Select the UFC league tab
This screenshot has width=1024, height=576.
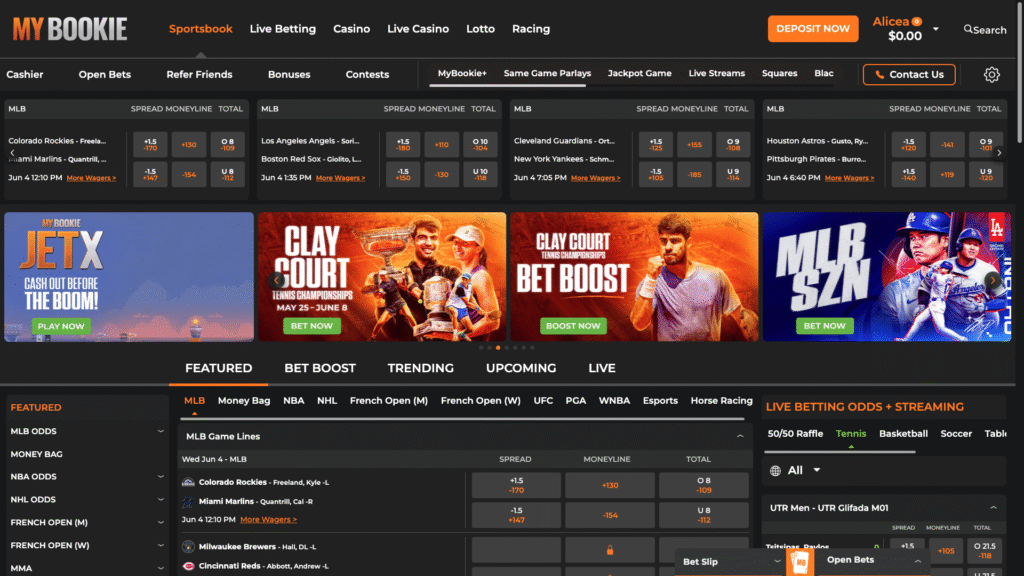click(x=543, y=401)
